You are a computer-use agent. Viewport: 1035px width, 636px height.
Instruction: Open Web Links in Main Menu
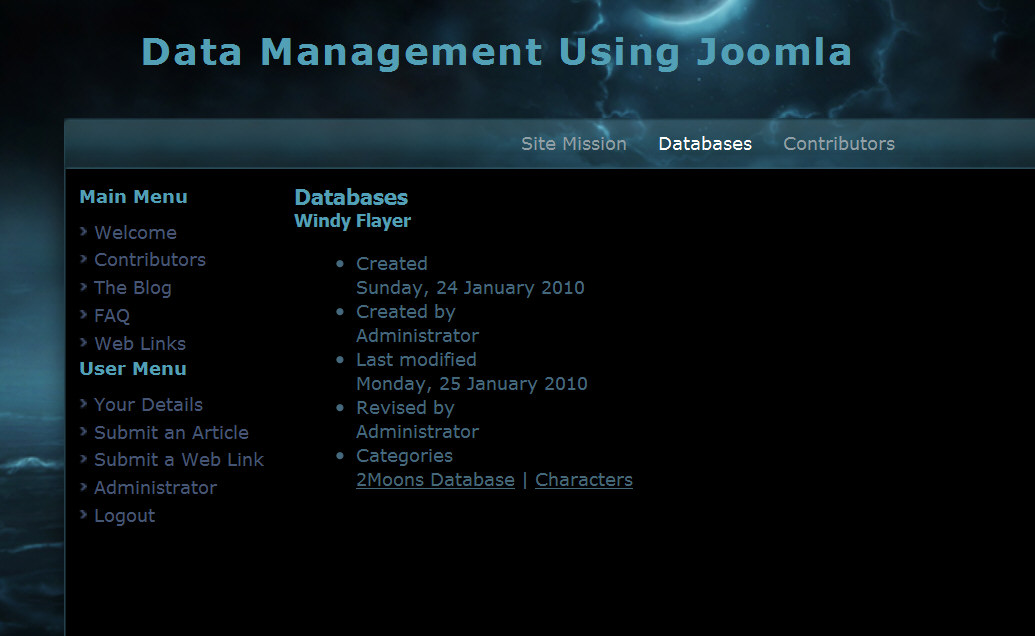[139, 344]
